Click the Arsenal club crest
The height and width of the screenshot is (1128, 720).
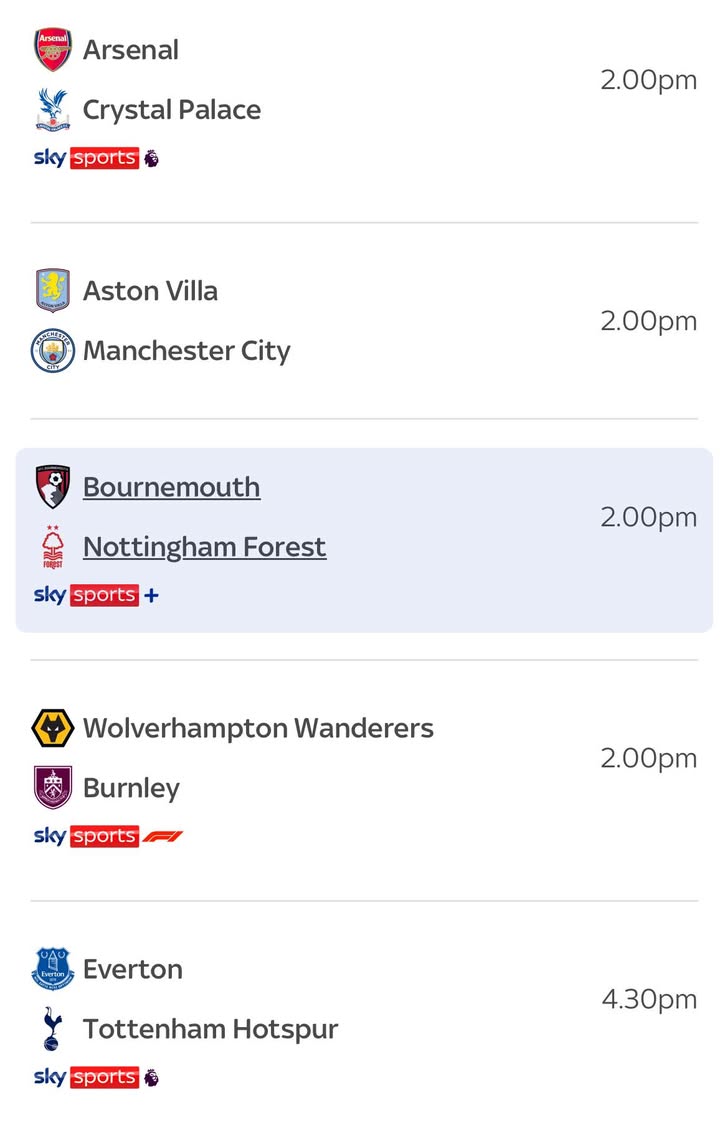tap(53, 50)
